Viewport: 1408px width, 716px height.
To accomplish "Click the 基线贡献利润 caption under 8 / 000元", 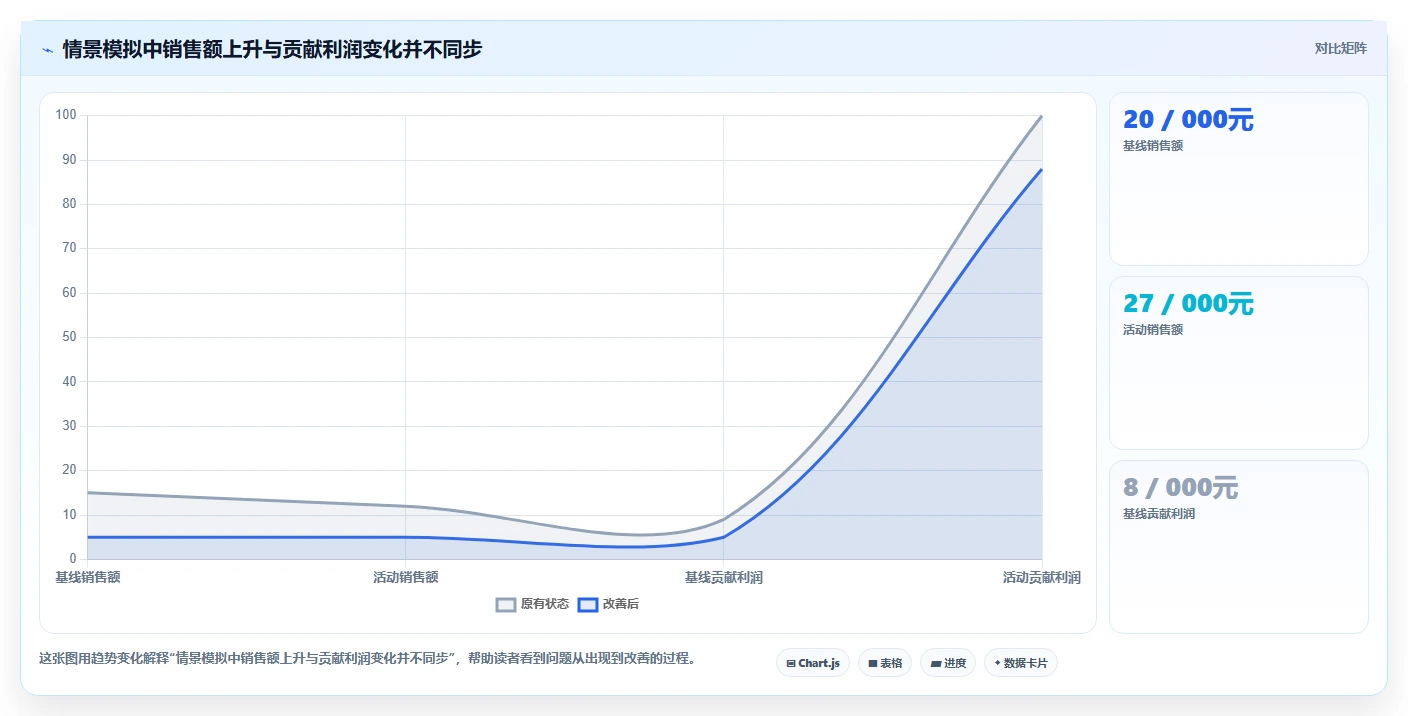I will coord(1160,514).
